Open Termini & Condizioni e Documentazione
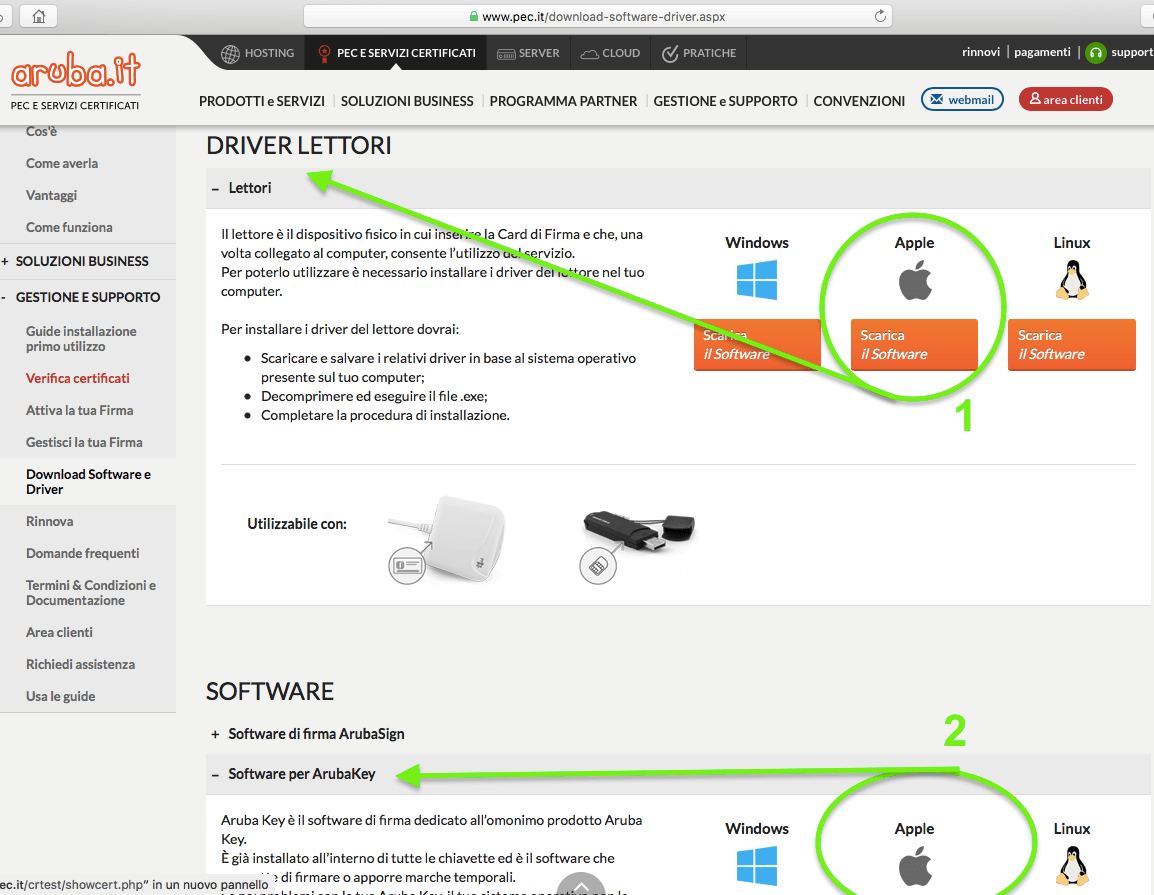Viewport: 1154px width, 895px height. click(x=91, y=592)
